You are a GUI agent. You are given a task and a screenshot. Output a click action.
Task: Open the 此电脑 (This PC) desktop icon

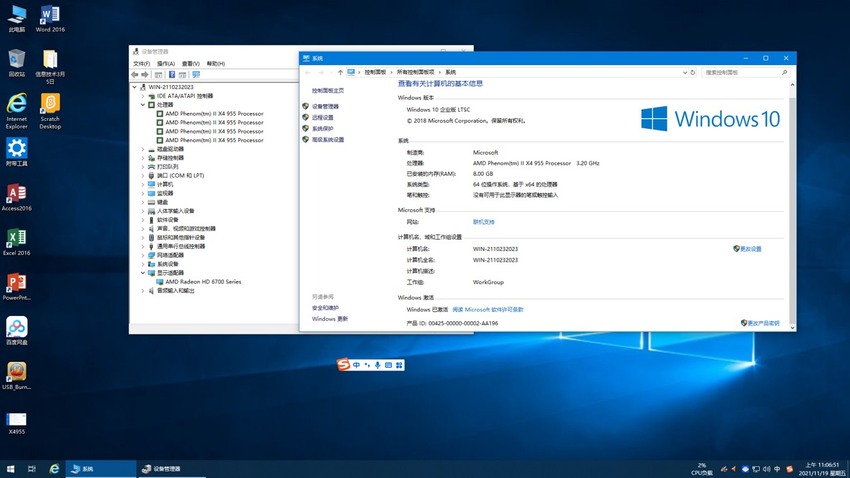click(17, 18)
